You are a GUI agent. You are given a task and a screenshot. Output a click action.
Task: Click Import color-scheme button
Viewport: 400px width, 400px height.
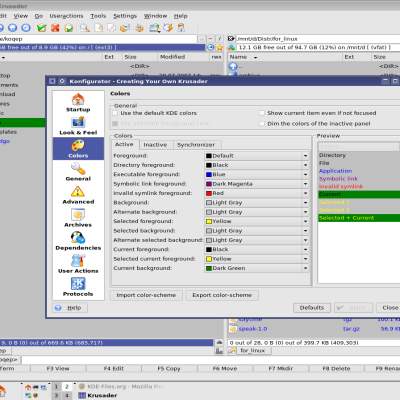click(146, 295)
